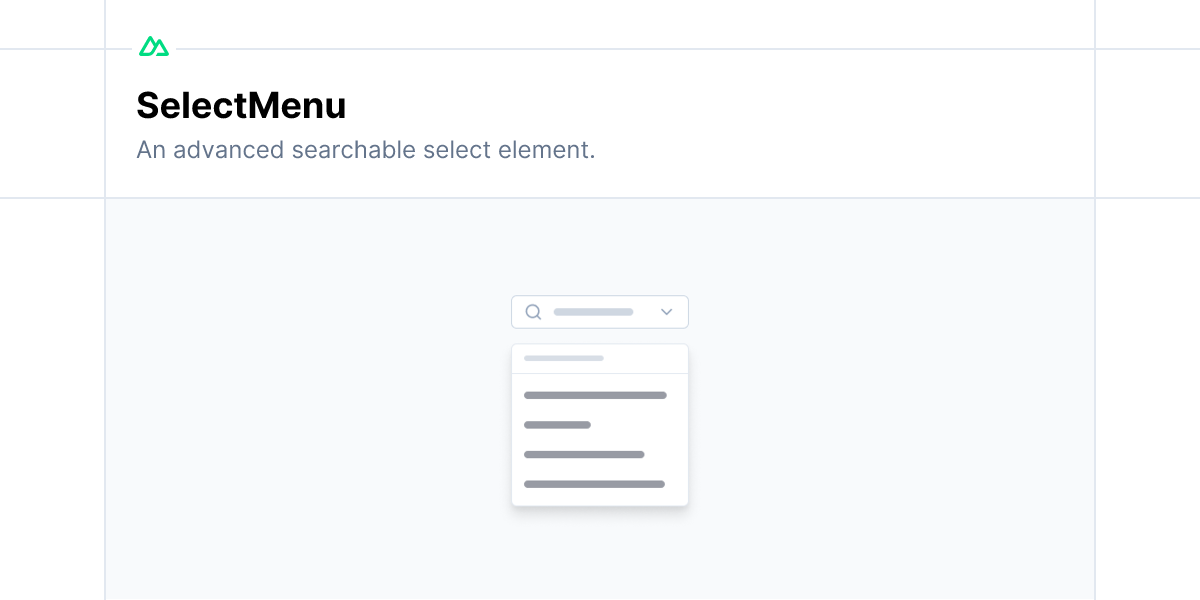
Task: Select the last option in the dropdown list
Action: point(594,484)
